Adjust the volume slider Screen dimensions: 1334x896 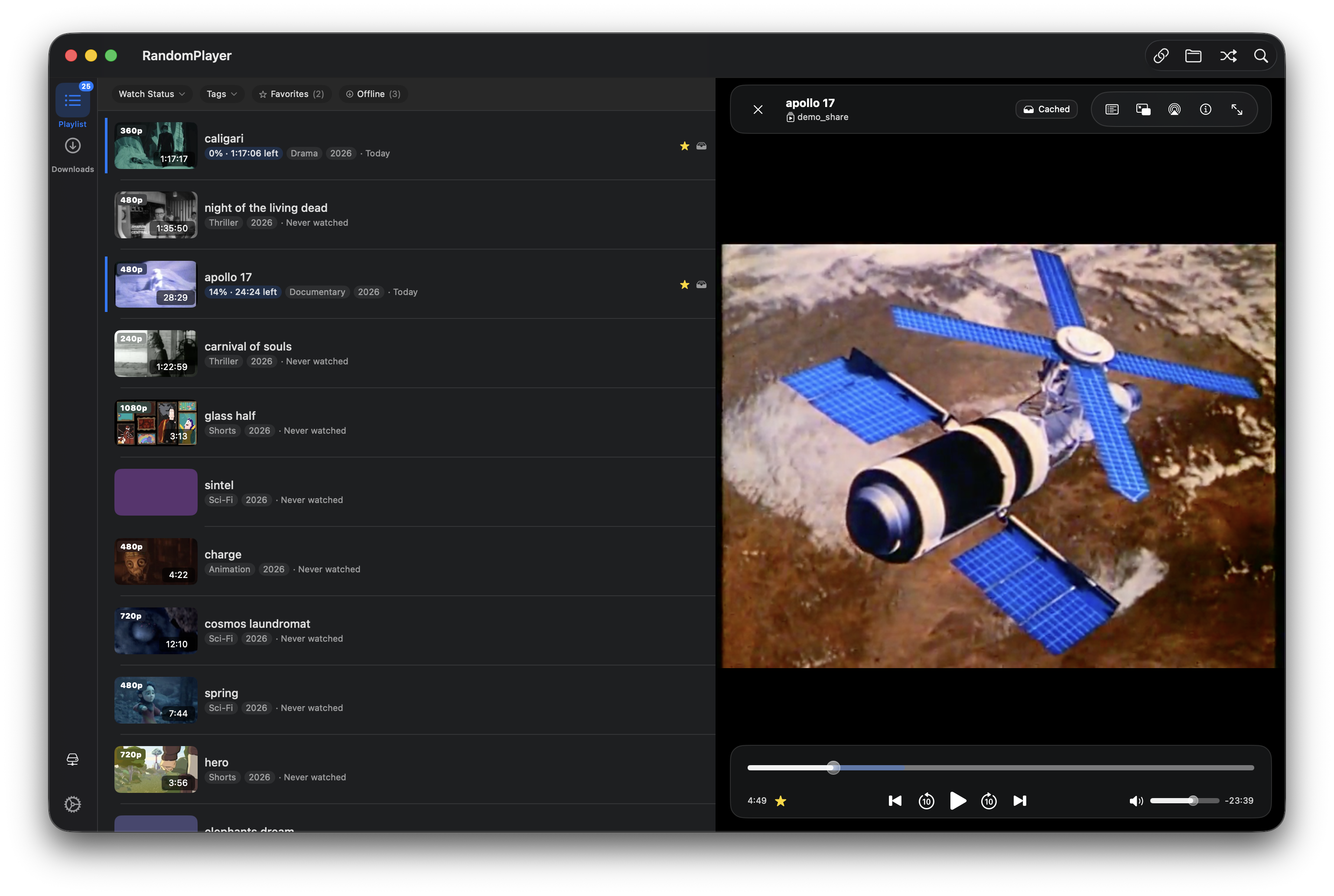[1184, 801]
